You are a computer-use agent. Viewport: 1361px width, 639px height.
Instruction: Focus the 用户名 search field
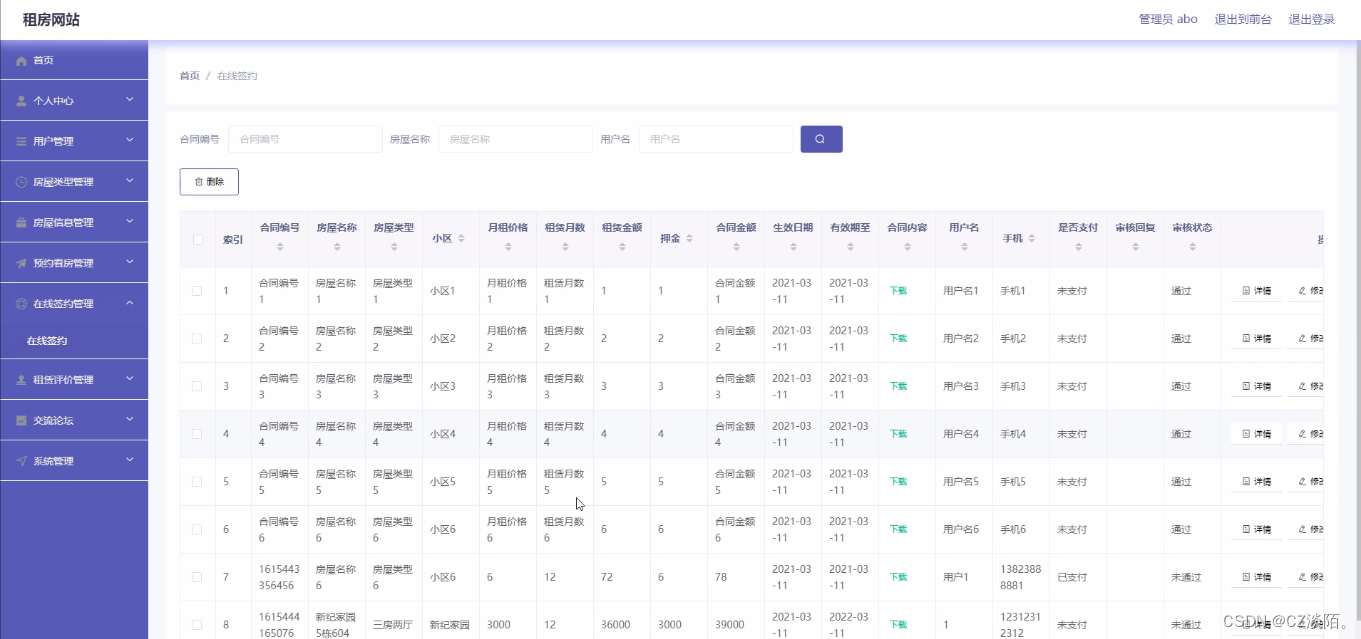(x=716, y=139)
